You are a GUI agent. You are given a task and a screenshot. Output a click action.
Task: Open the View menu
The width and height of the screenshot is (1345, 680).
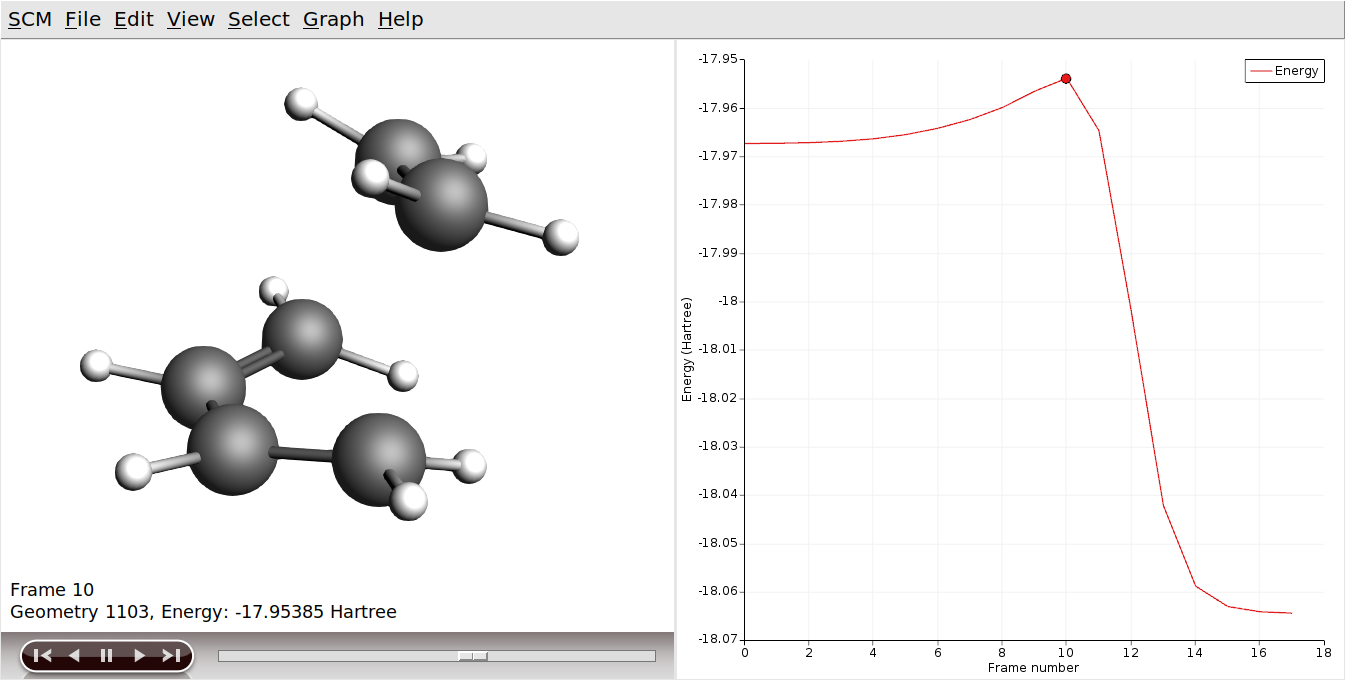tap(191, 19)
